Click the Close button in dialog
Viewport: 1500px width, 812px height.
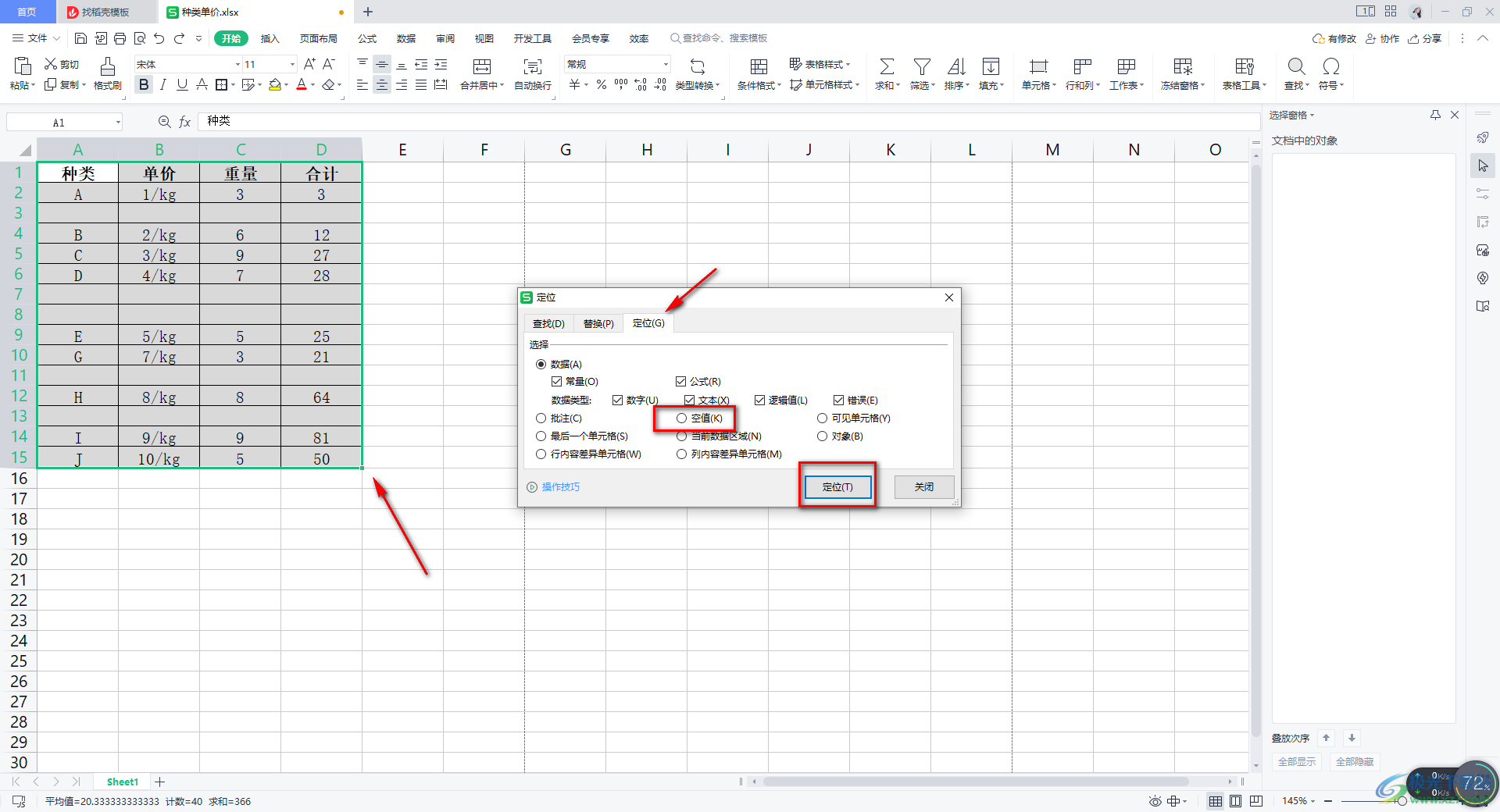point(924,486)
